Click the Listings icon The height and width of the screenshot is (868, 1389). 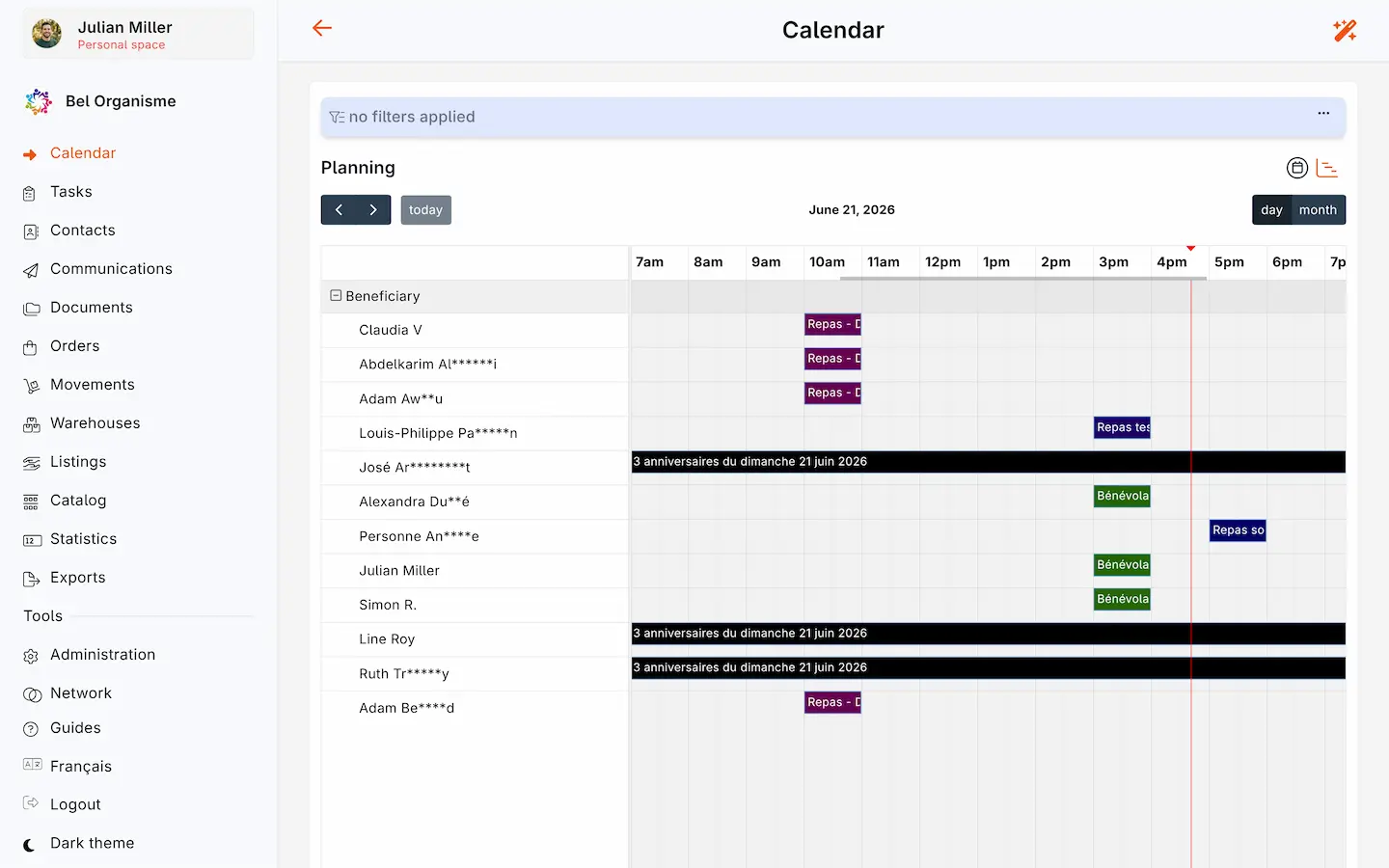coord(31,463)
